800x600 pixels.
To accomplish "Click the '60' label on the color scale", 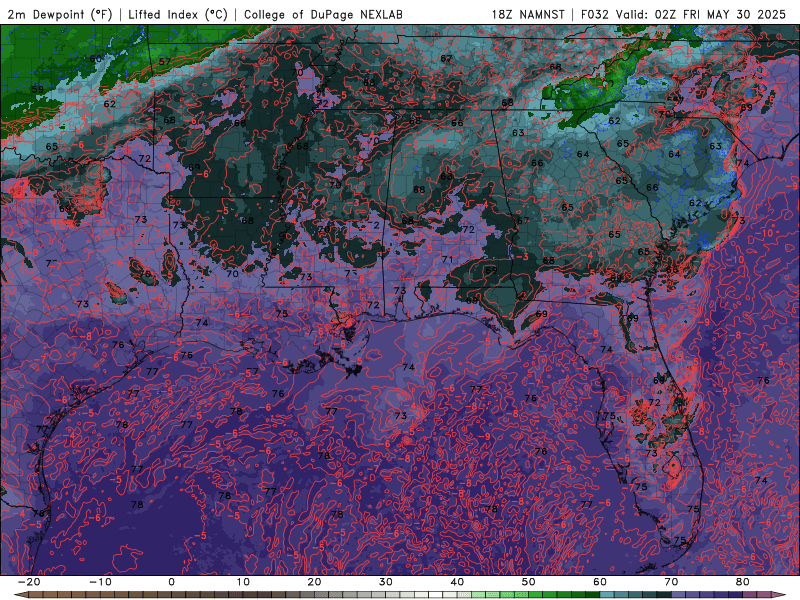I will 600,582.
